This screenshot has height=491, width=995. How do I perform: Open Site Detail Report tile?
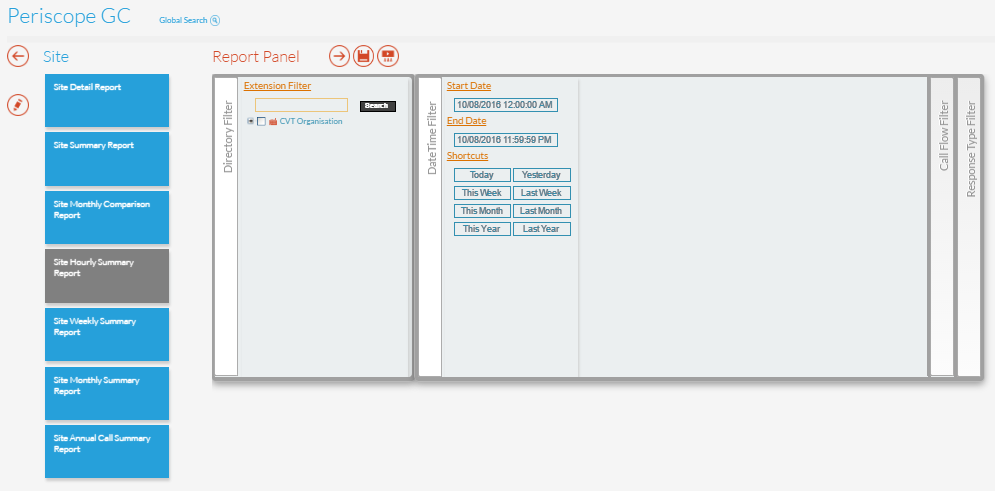tap(107, 100)
